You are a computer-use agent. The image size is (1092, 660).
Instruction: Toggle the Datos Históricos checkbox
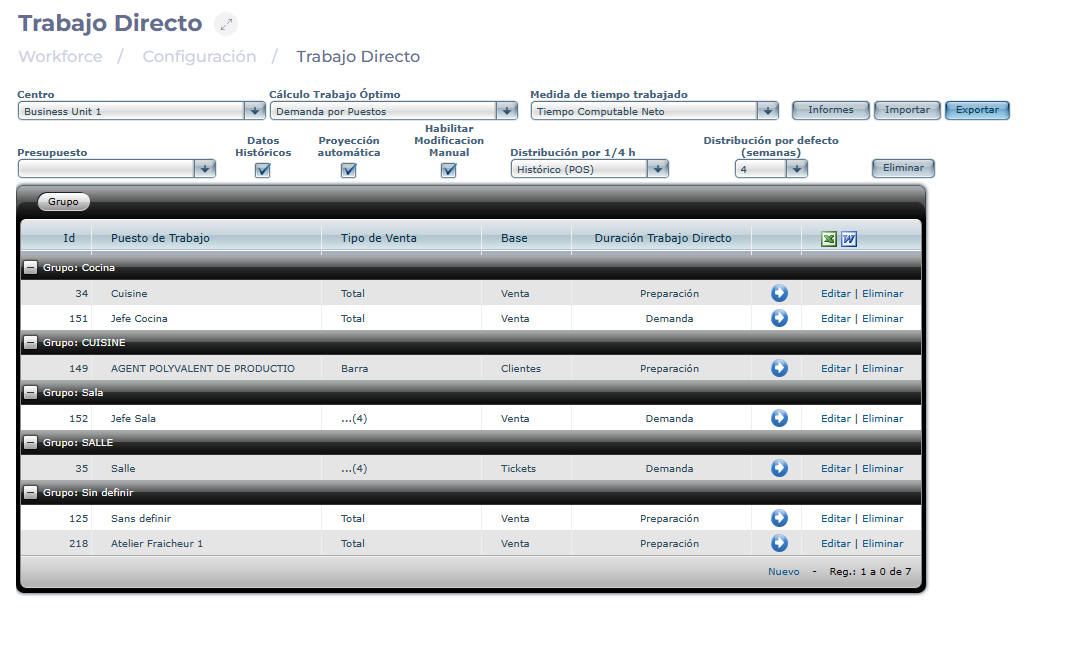[263, 170]
